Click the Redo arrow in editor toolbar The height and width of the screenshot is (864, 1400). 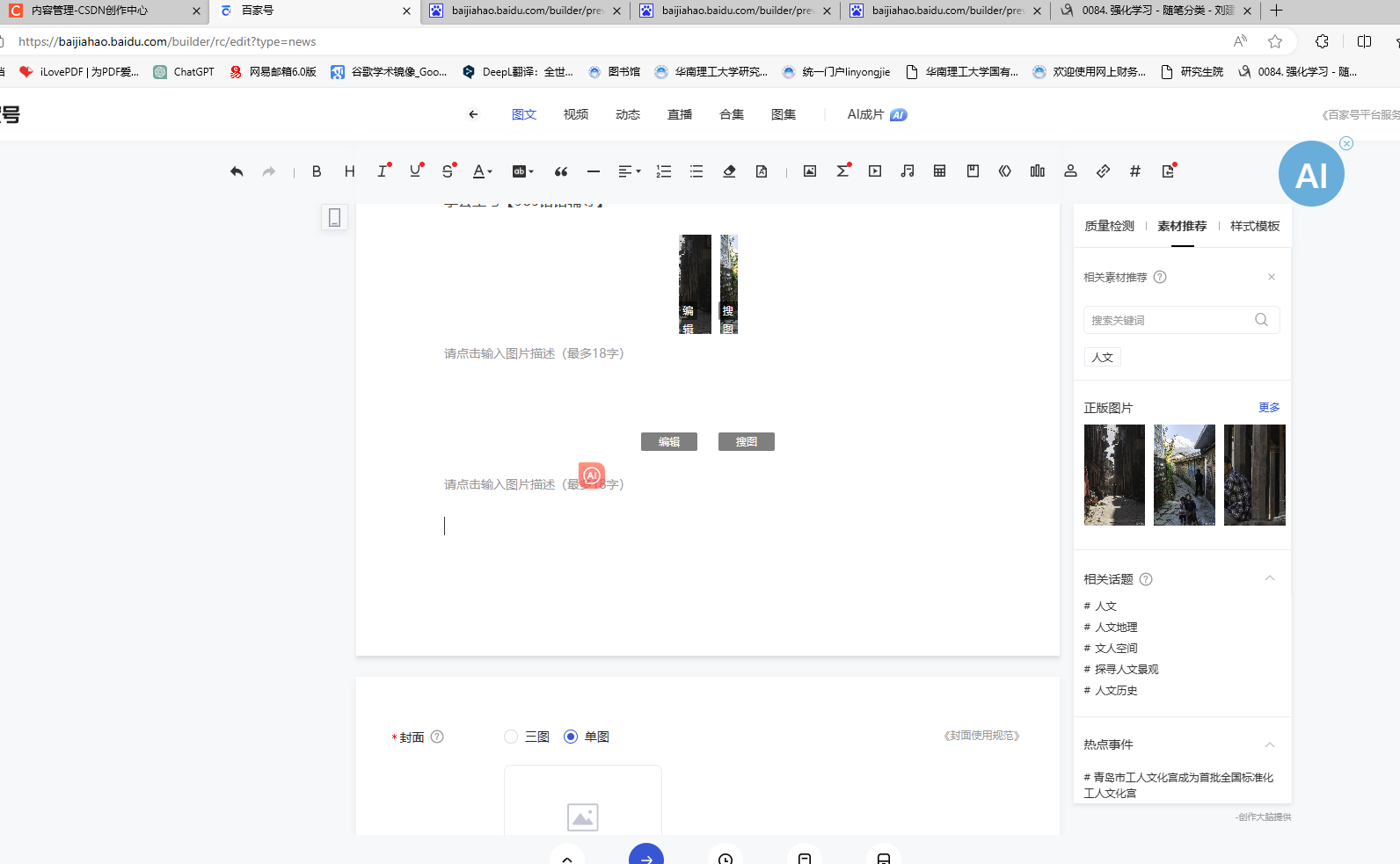pos(269,171)
